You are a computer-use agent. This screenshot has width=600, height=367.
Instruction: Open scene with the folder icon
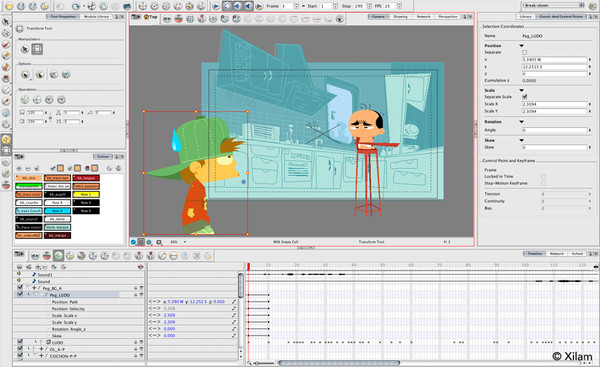[8, 6]
